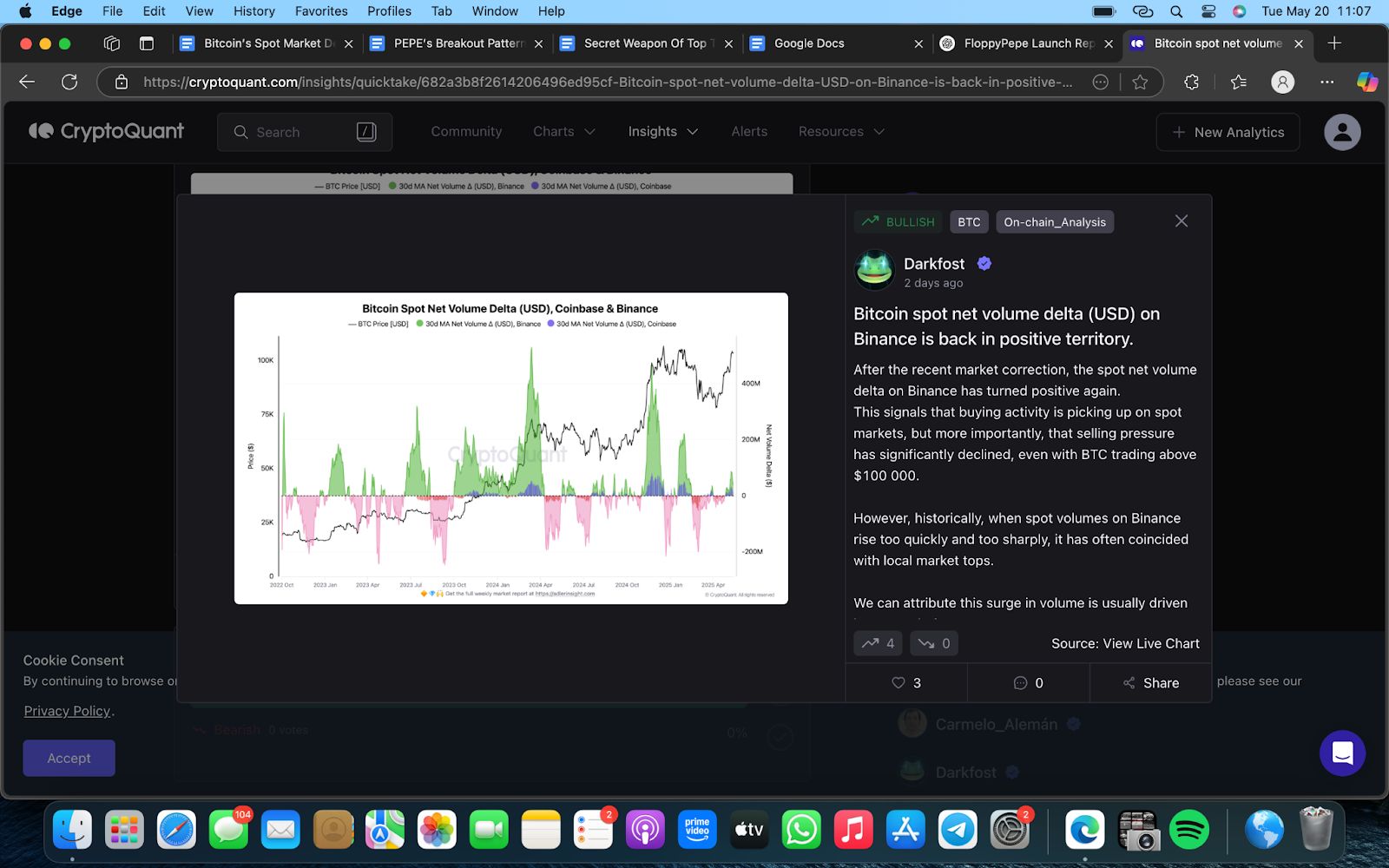Open the user profile avatar menu

click(x=1342, y=132)
